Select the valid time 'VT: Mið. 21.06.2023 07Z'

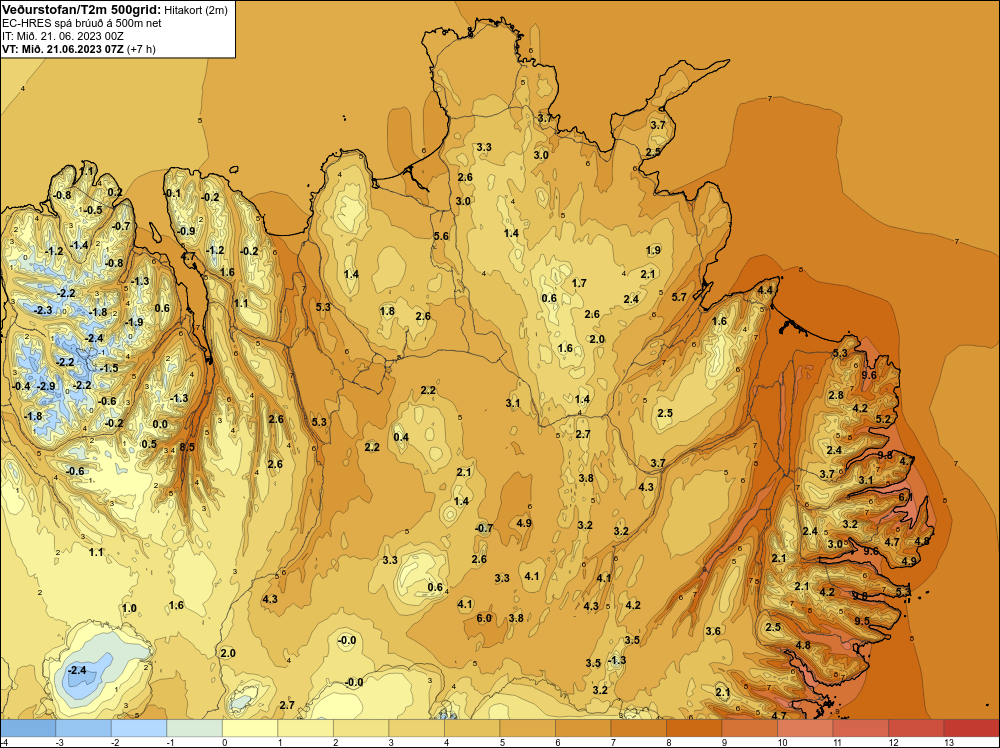(x=63, y=49)
